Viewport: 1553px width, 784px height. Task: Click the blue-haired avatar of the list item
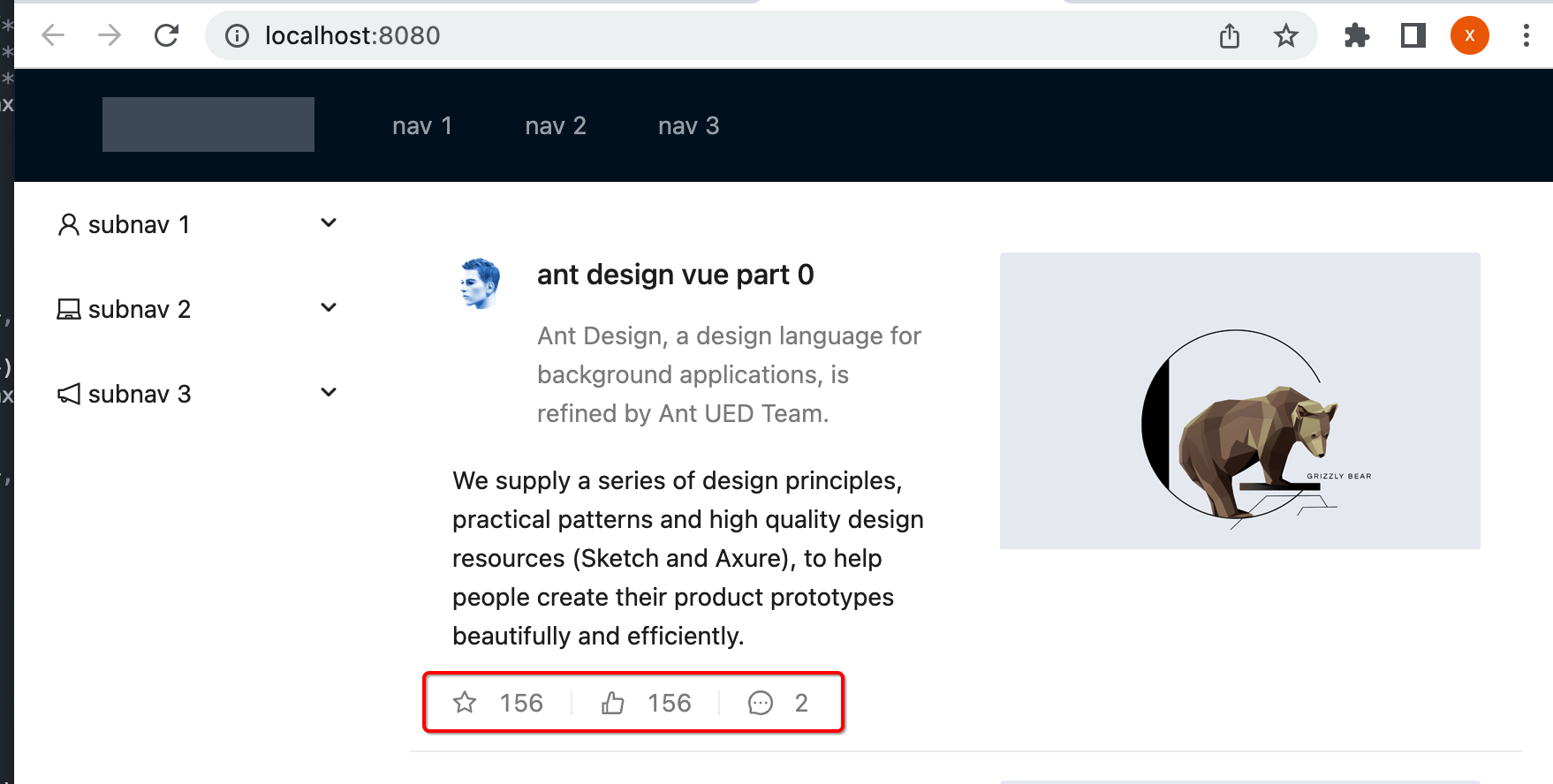pos(481,283)
